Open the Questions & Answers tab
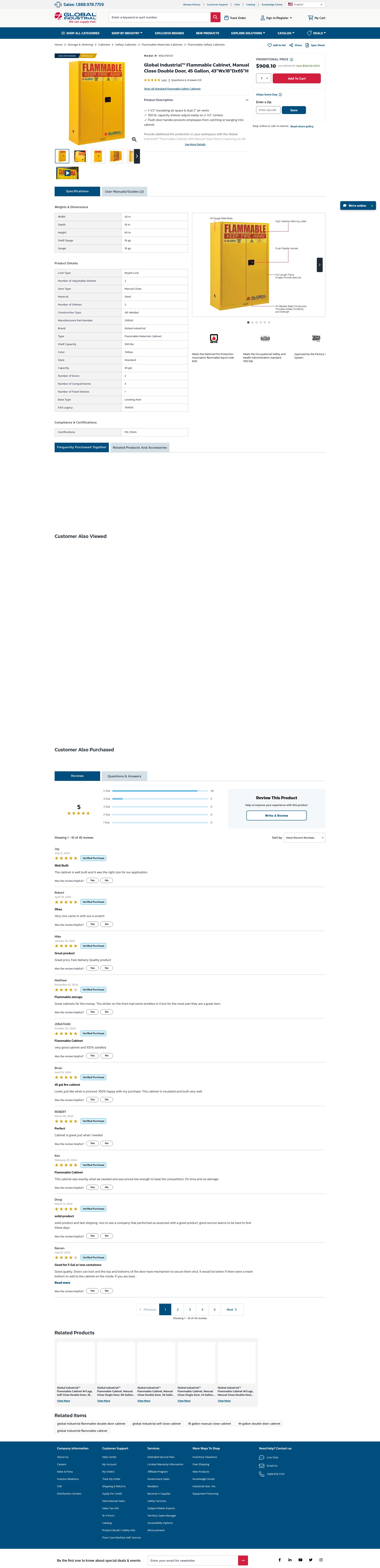The width and height of the screenshot is (380, 1568). click(x=124, y=776)
